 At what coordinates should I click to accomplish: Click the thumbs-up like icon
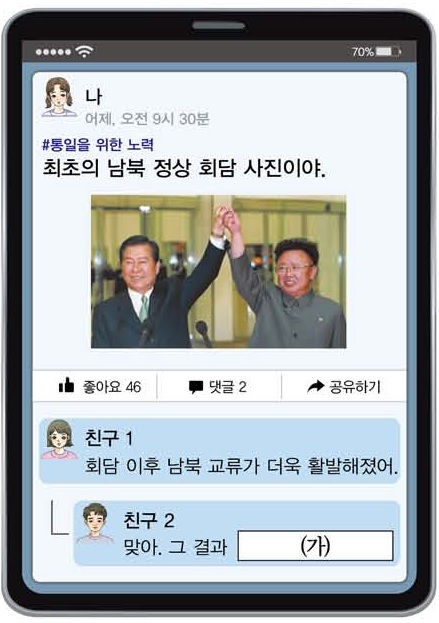coord(66,385)
